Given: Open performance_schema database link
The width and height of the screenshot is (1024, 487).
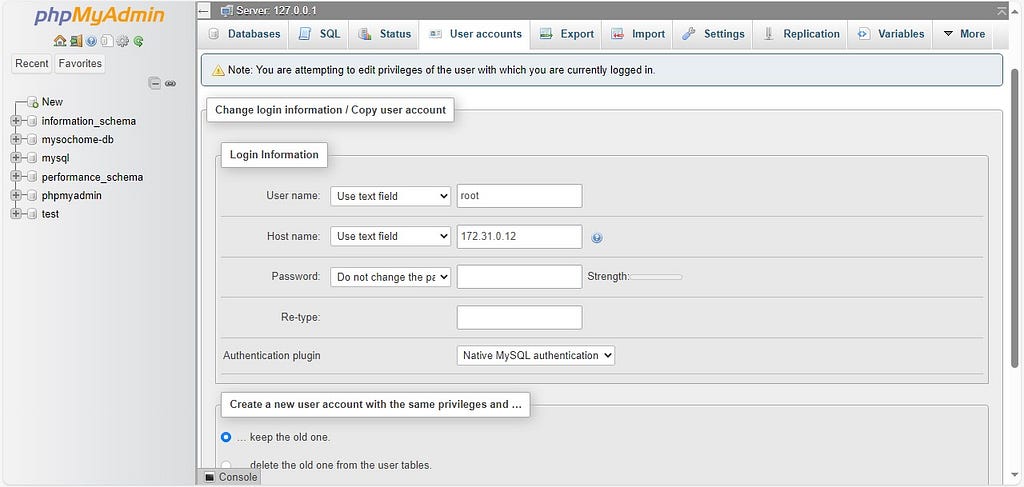Looking at the screenshot, I should 92,177.
